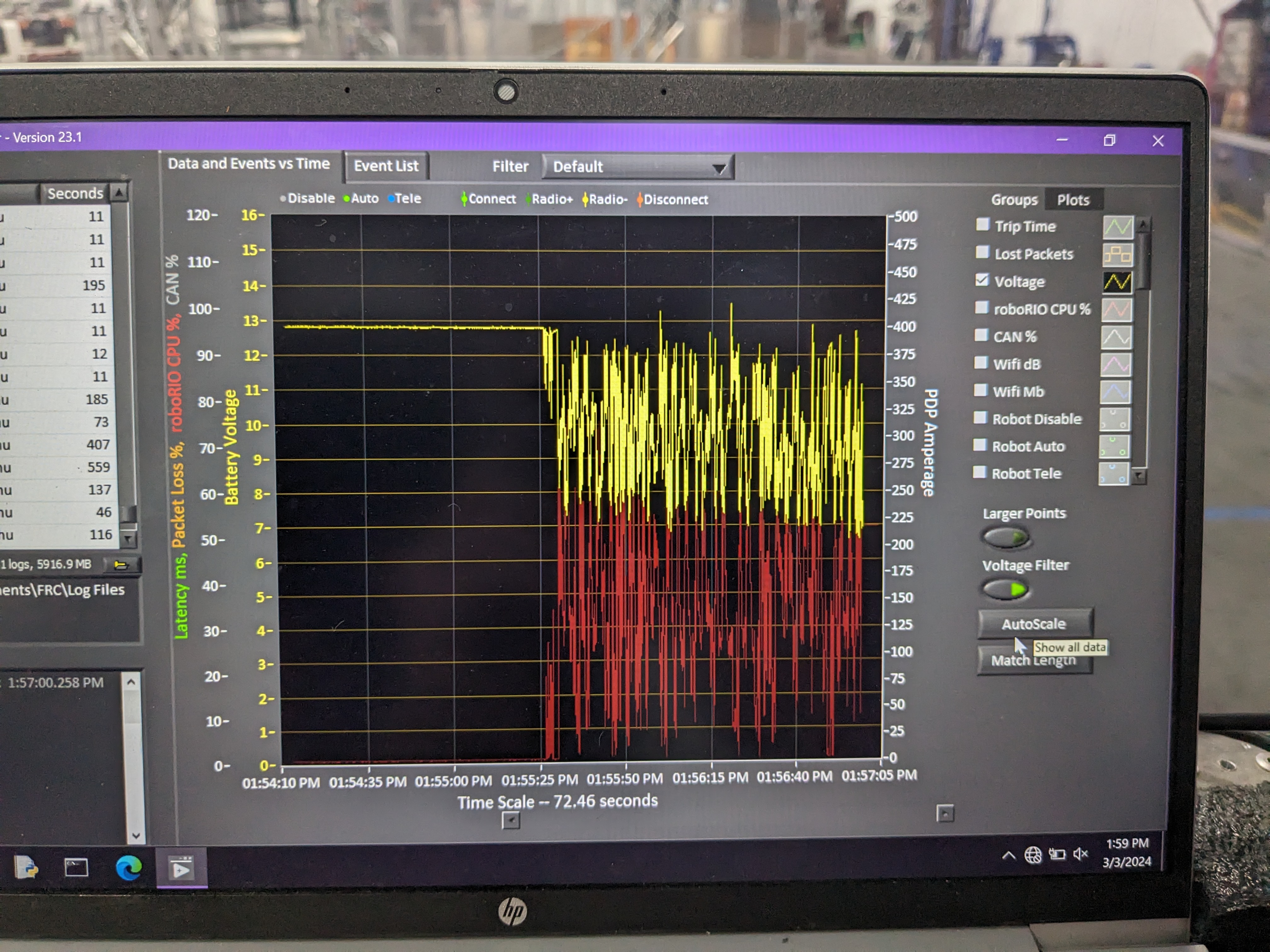
Task: Click the log viewer app taskbar icon
Action: 181,868
